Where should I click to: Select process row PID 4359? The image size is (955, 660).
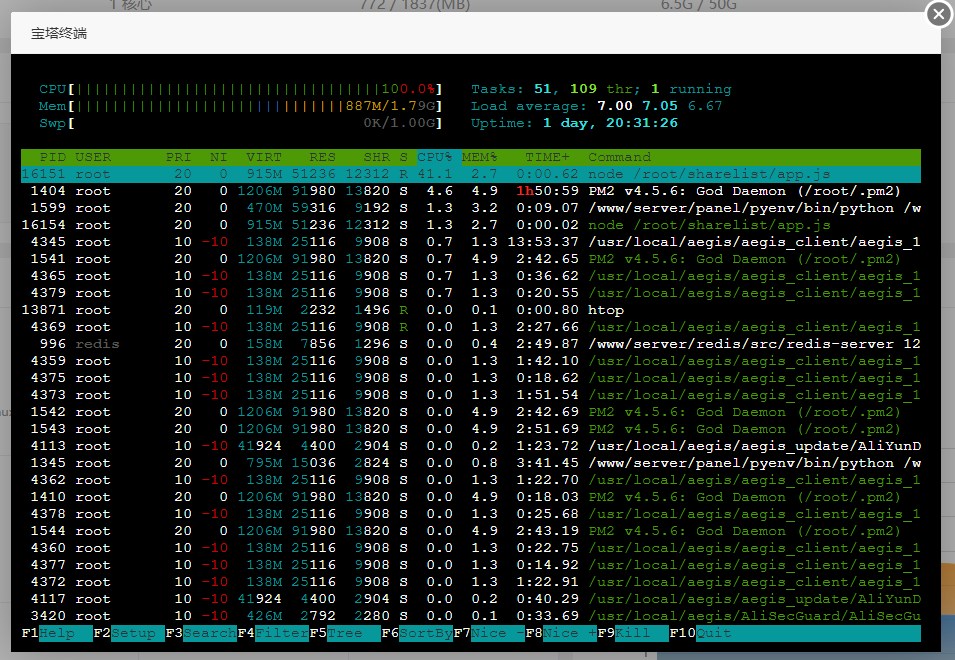point(471,361)
